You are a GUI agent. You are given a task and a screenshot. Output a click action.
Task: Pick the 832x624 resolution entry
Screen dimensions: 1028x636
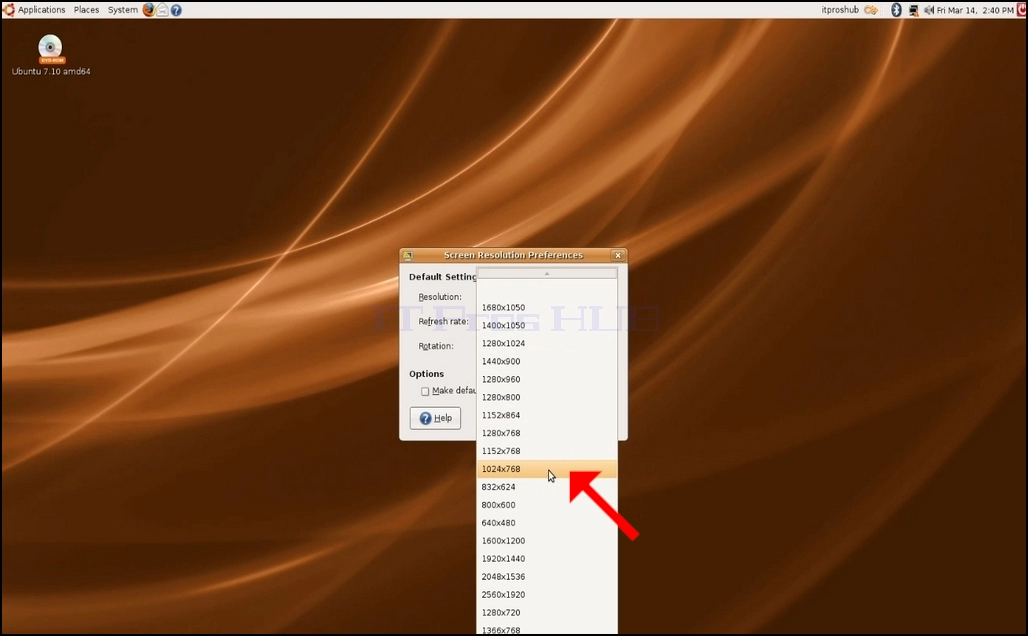coord(547,487)
